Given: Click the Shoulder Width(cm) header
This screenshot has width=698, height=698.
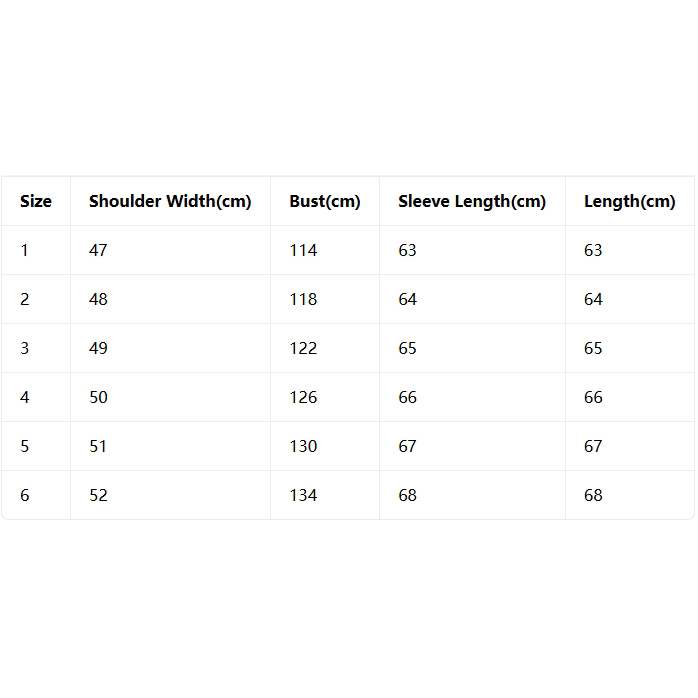Looking at the screenshot, I should pos(170,201).
